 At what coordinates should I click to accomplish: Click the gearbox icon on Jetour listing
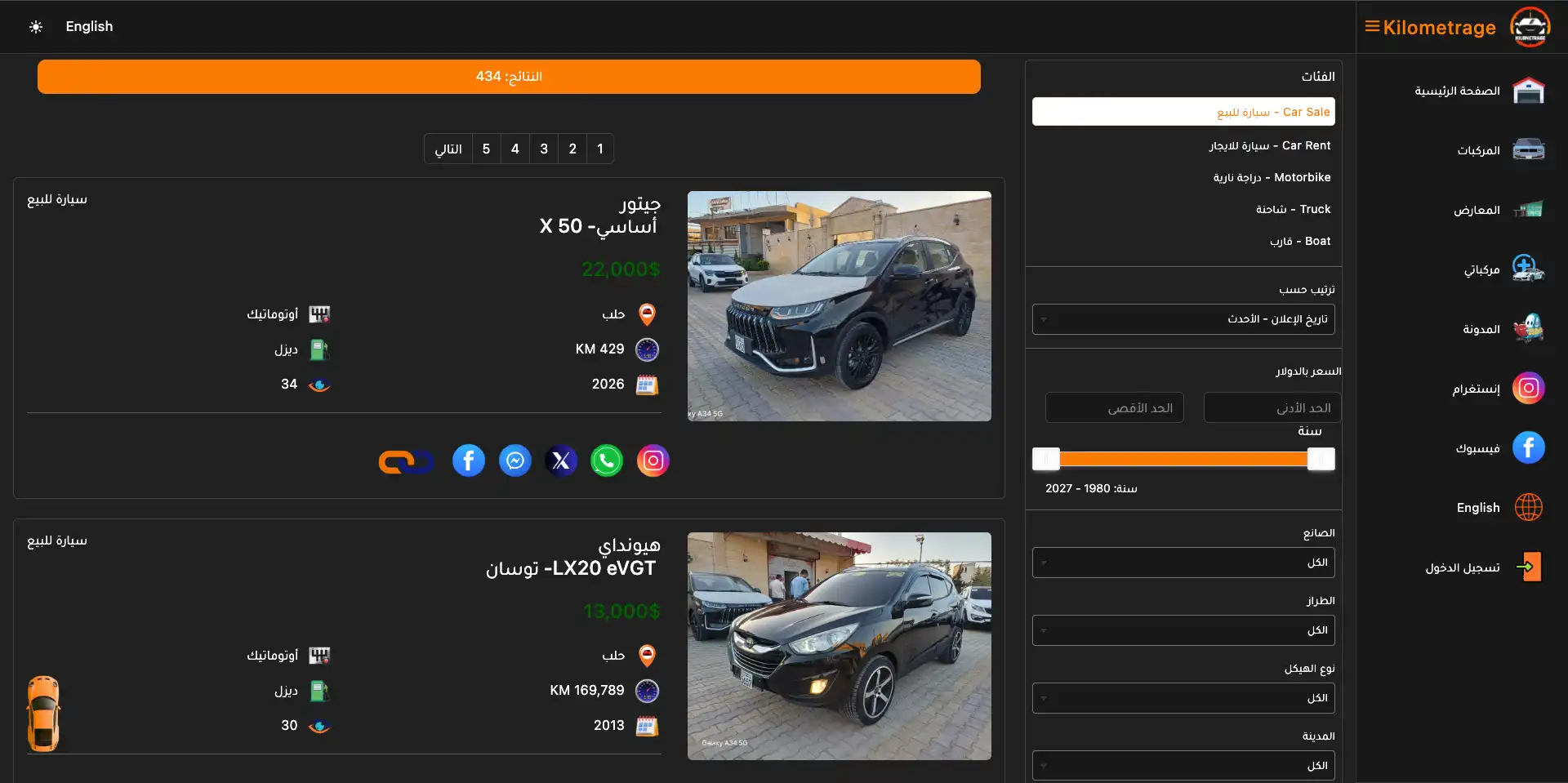coord(319,314)
